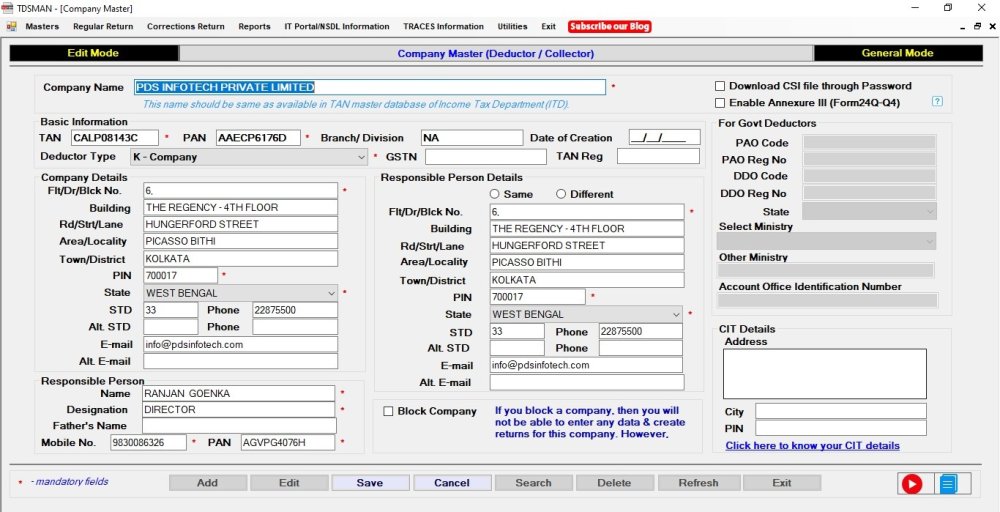Click the TDSMAN app icon in title bar
The image size is (1000, 512).
9,7
